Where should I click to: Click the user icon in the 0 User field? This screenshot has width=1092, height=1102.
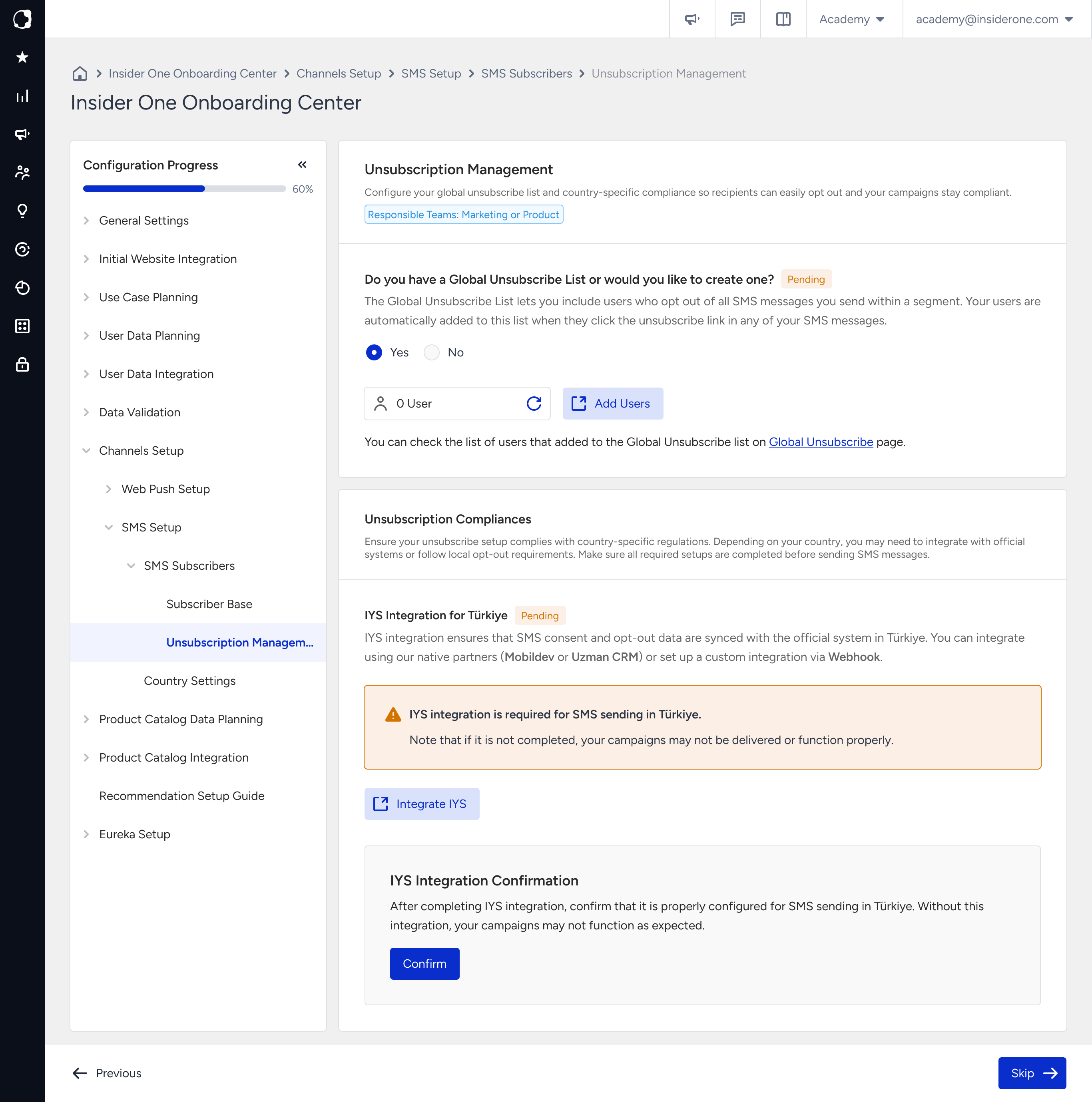pos(381,403)
